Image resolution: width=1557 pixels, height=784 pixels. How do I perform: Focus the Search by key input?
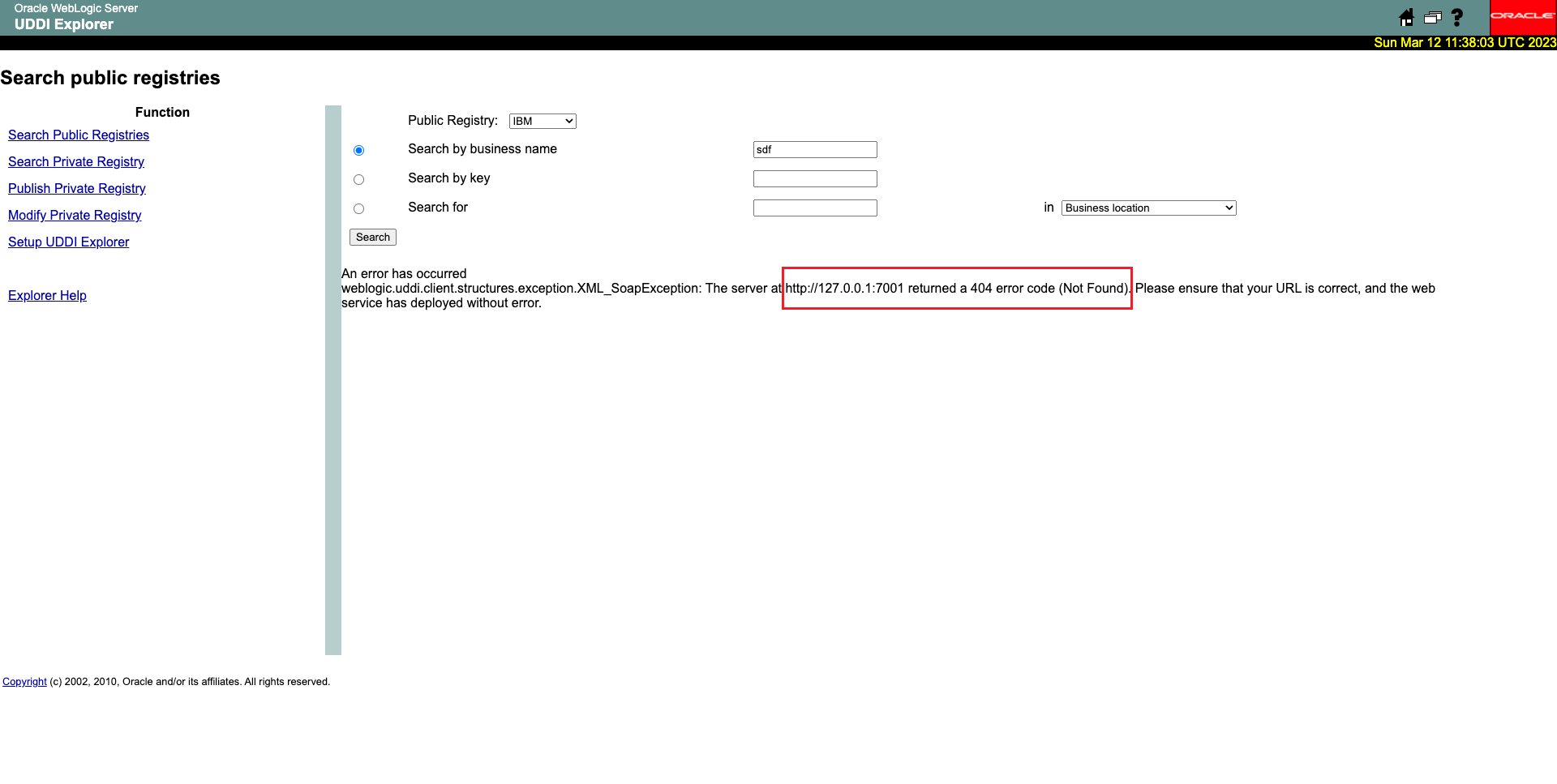(x=815, y=178)
